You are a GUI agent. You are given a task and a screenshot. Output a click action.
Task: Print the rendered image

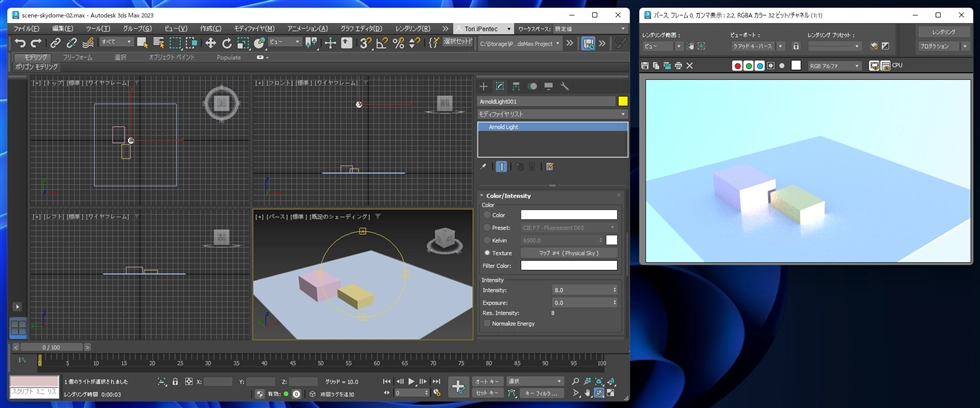click(x=678, y=66)
